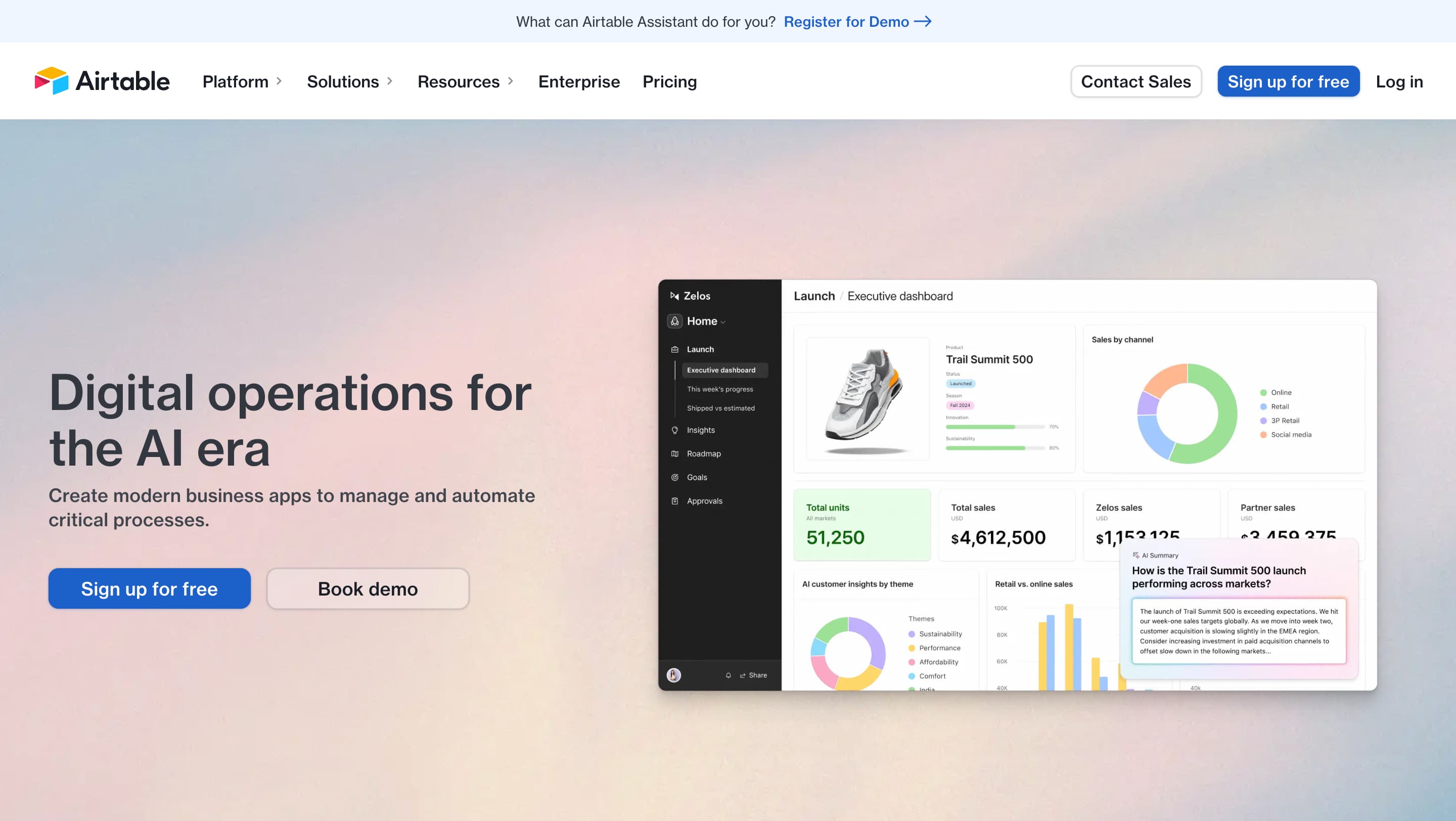
Task: Expand the Platform menu chevron
Action: pyautogui.click(x=279, y=81)
